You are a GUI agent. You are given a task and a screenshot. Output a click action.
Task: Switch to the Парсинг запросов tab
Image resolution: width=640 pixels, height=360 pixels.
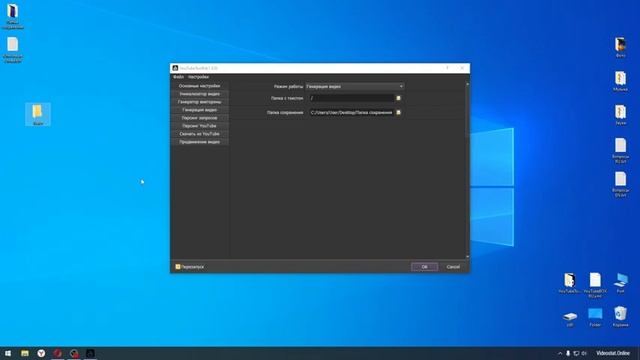tap(200, 118)
